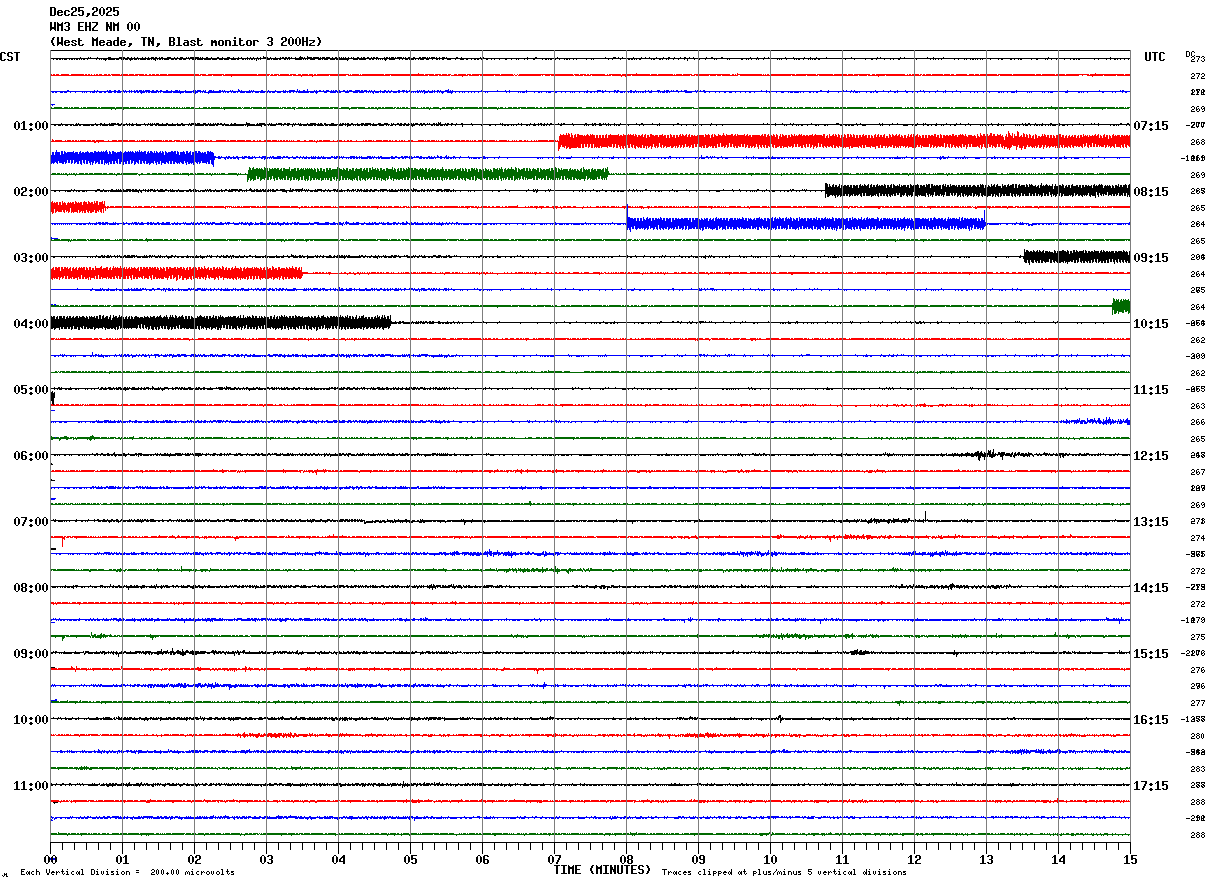Select minute tick label 10 on time axis

pos(770,859)
